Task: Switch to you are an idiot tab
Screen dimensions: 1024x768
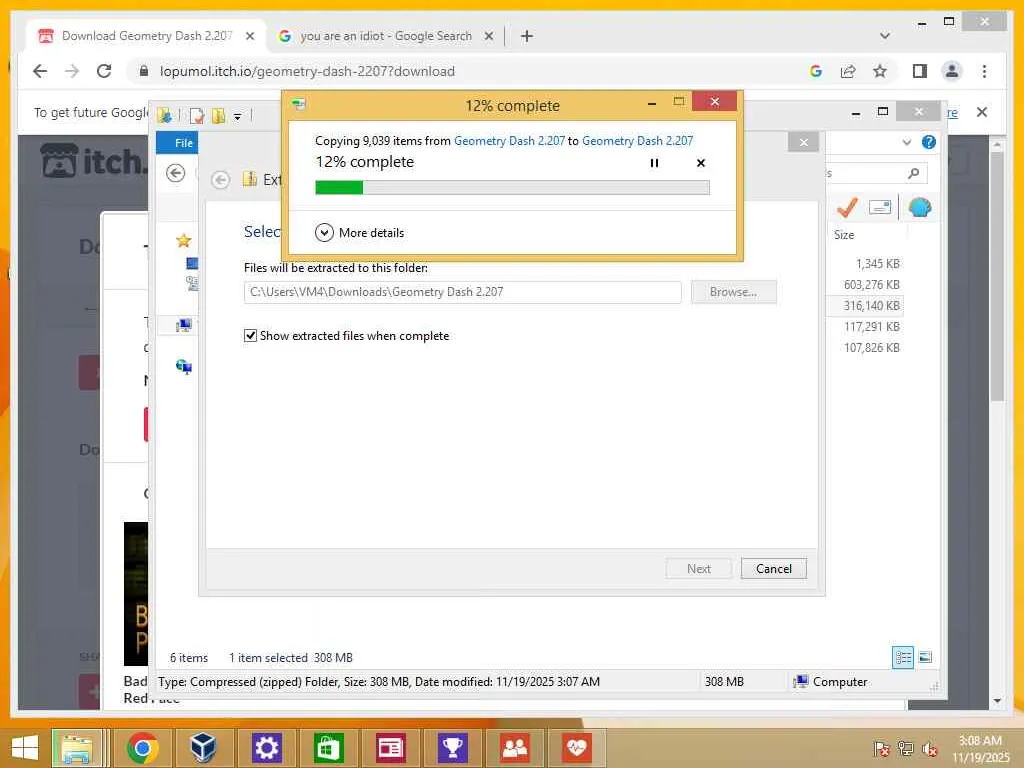Action: tap(385, 36)
